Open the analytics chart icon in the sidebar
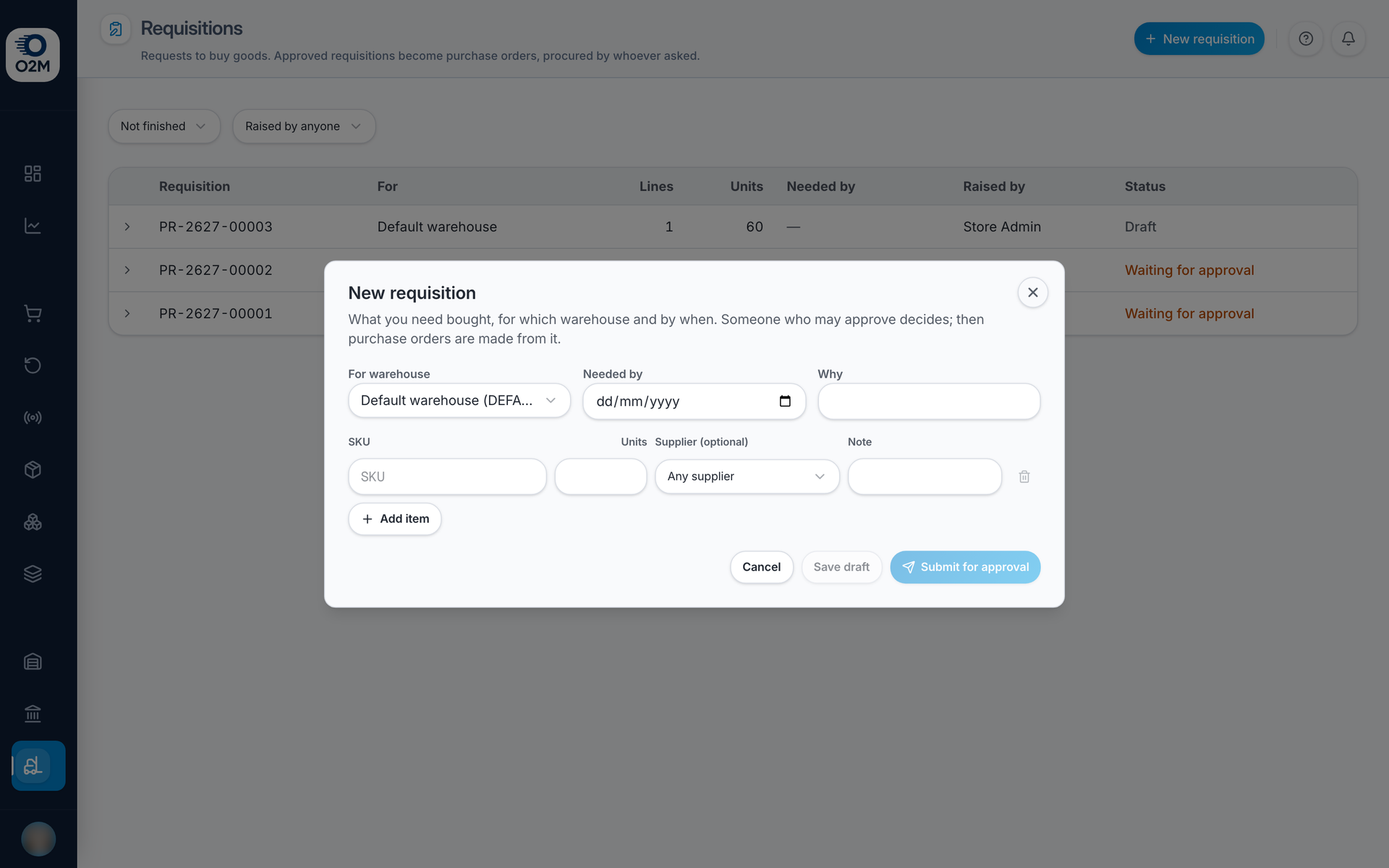The width and height of the screenshot is (1389, 868). (33, 226)
